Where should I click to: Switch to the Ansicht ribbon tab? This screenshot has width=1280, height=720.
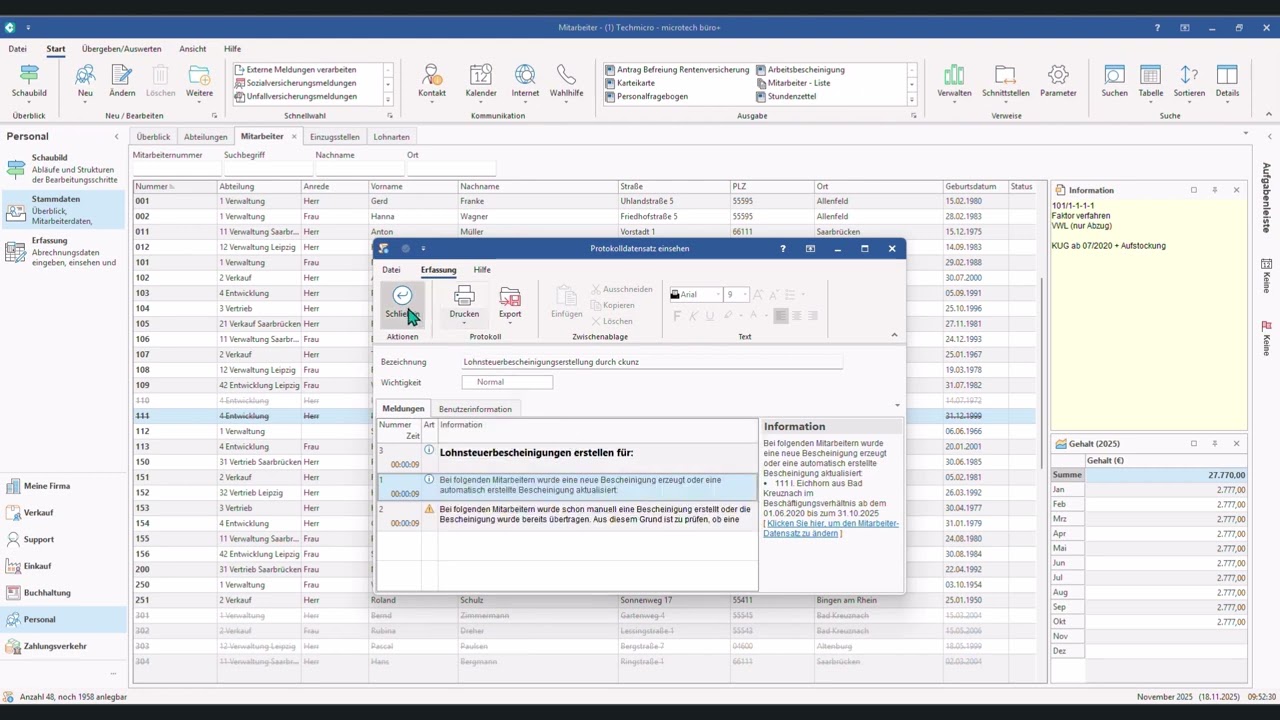coord(193,49)
